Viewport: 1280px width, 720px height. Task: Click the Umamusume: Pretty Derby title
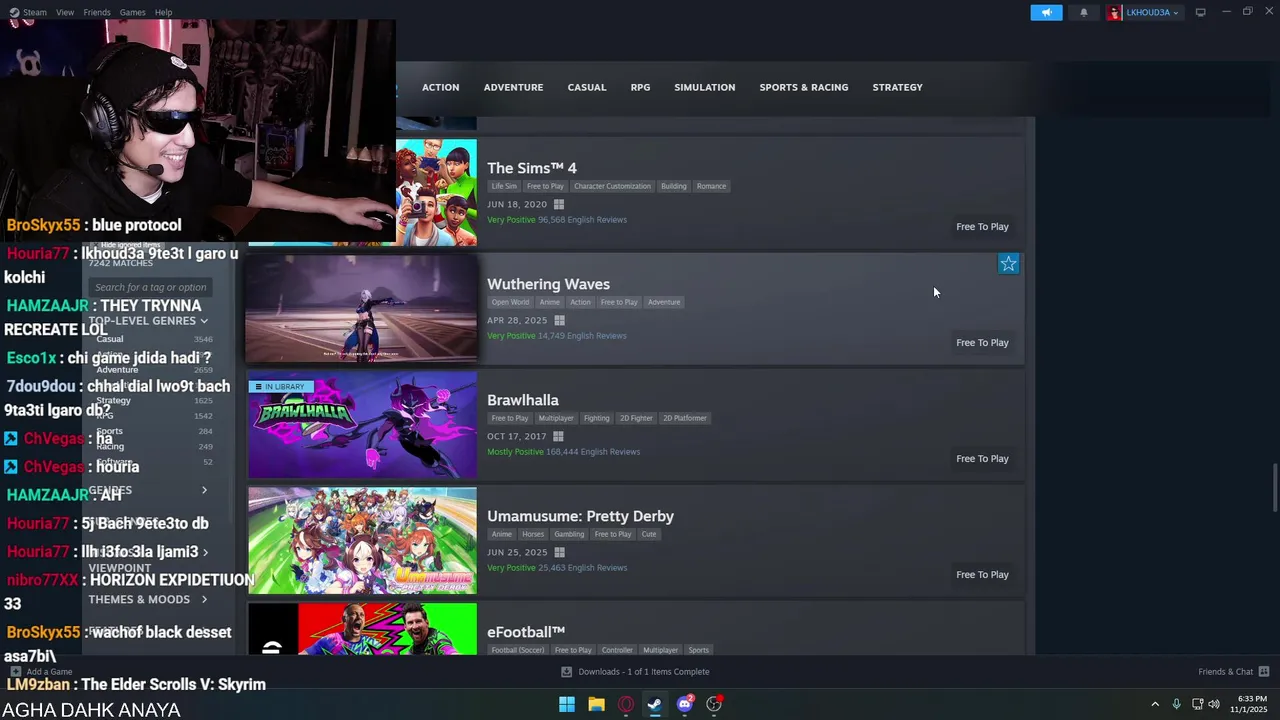point(580,516)
